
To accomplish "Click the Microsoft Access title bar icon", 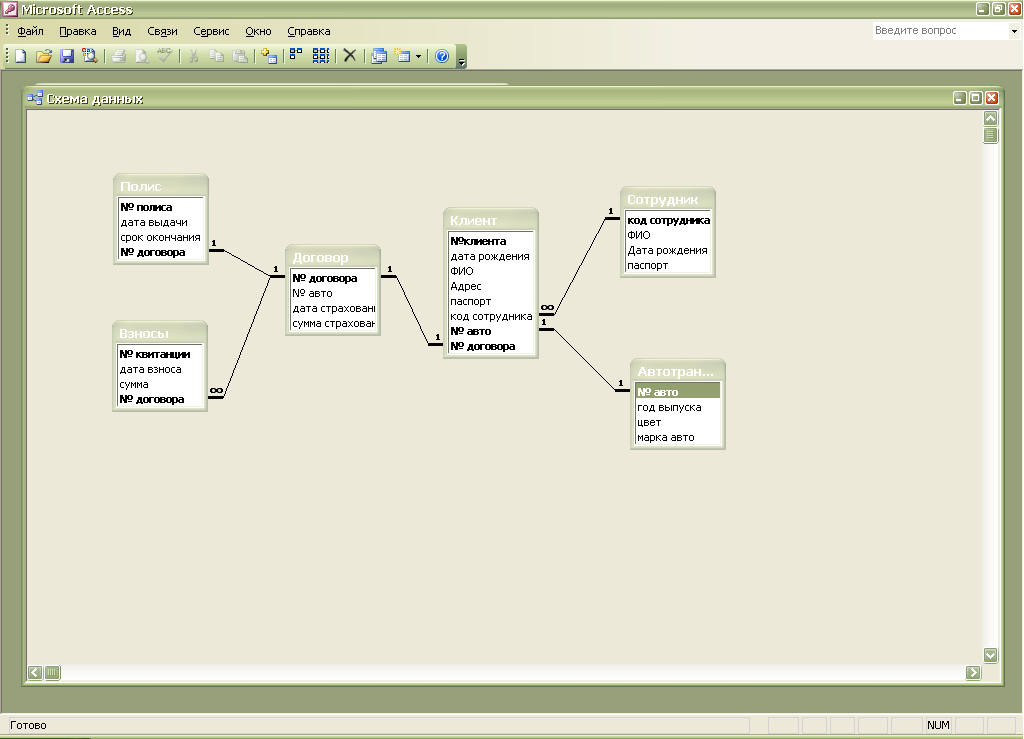I will 10,9.
